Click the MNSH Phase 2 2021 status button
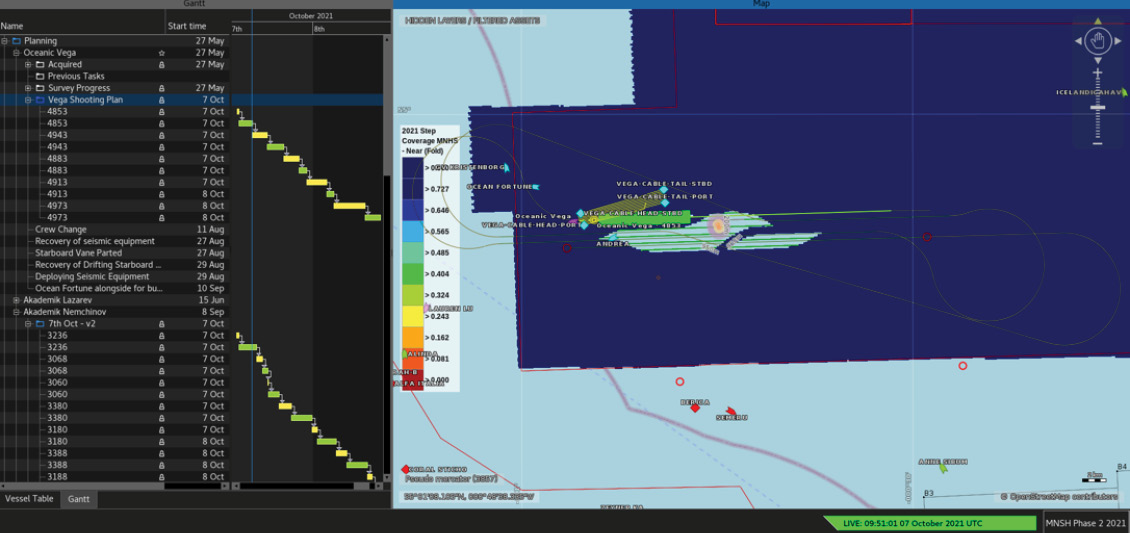The image size is (1130, 533). [x=1086, y=522]
